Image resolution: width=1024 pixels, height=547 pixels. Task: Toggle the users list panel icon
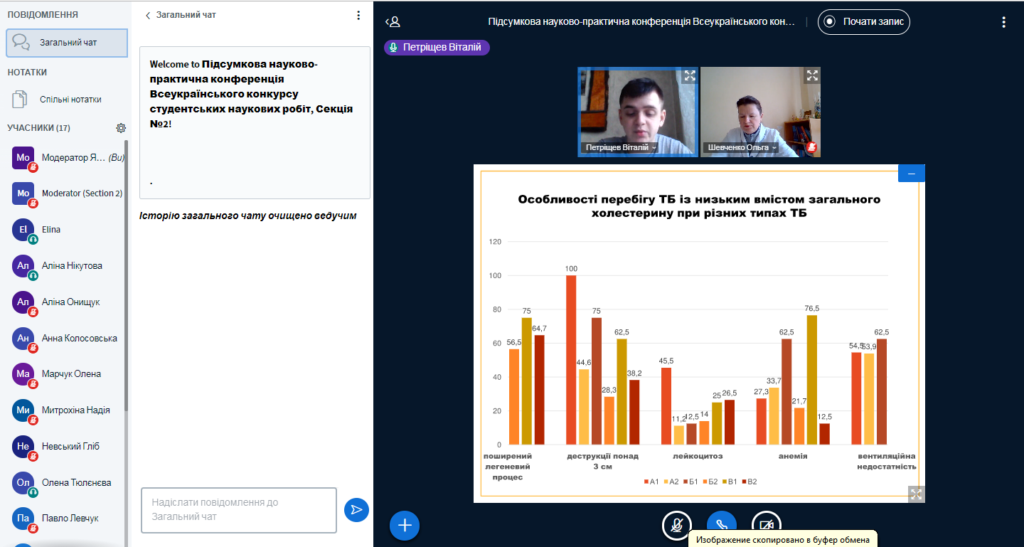pos(393,21)
